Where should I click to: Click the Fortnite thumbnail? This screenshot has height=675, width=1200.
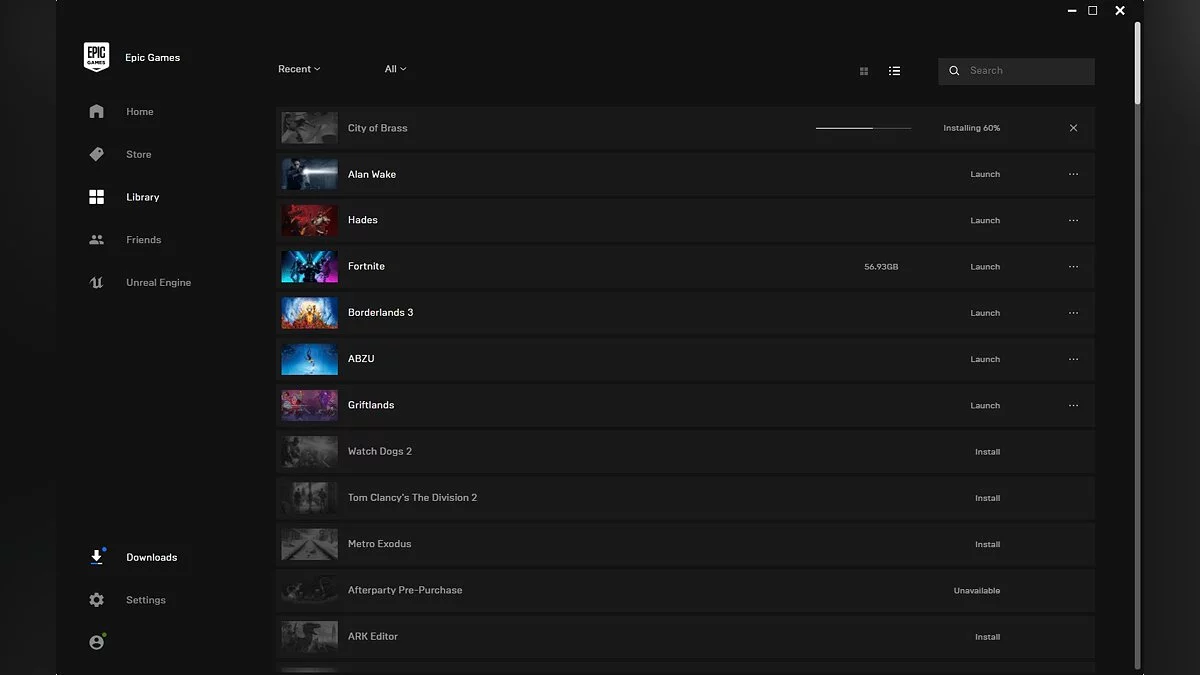pos(309,267)
